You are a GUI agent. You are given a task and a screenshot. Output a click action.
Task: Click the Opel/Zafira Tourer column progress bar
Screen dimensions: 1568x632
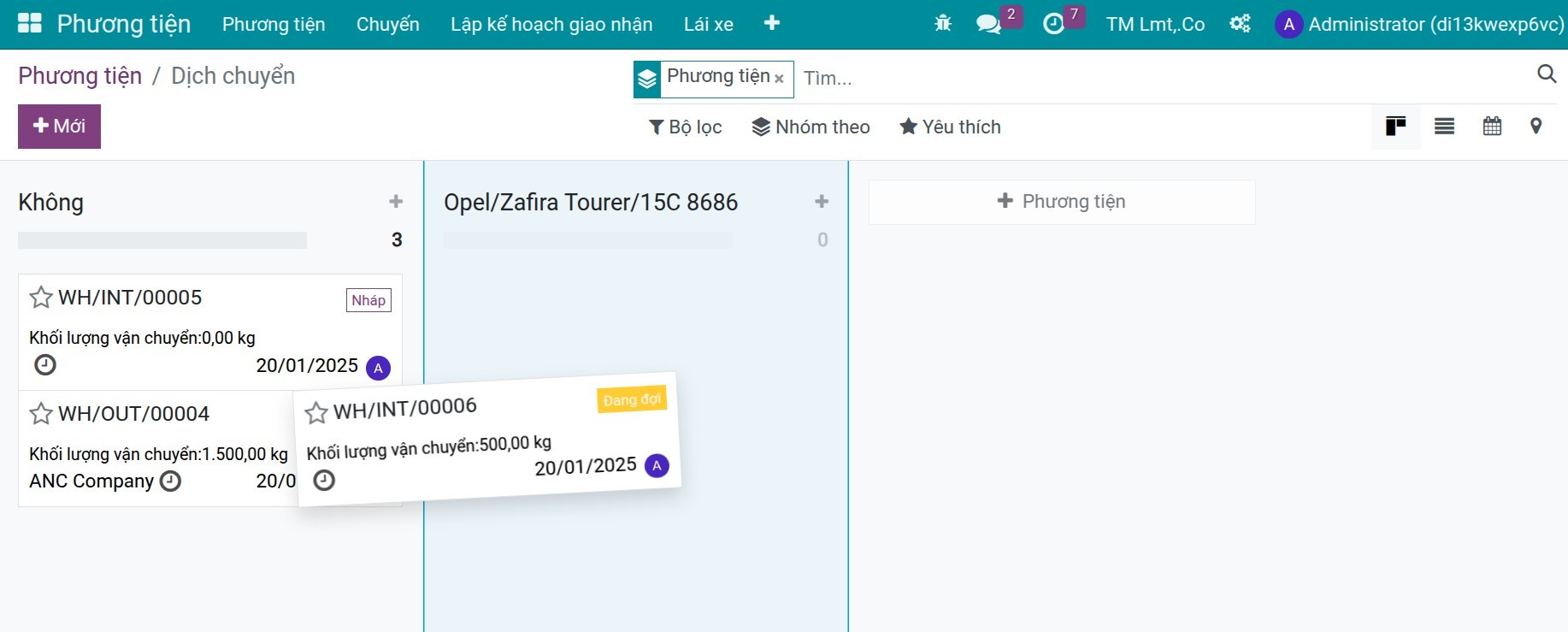(x=588, y=240)
